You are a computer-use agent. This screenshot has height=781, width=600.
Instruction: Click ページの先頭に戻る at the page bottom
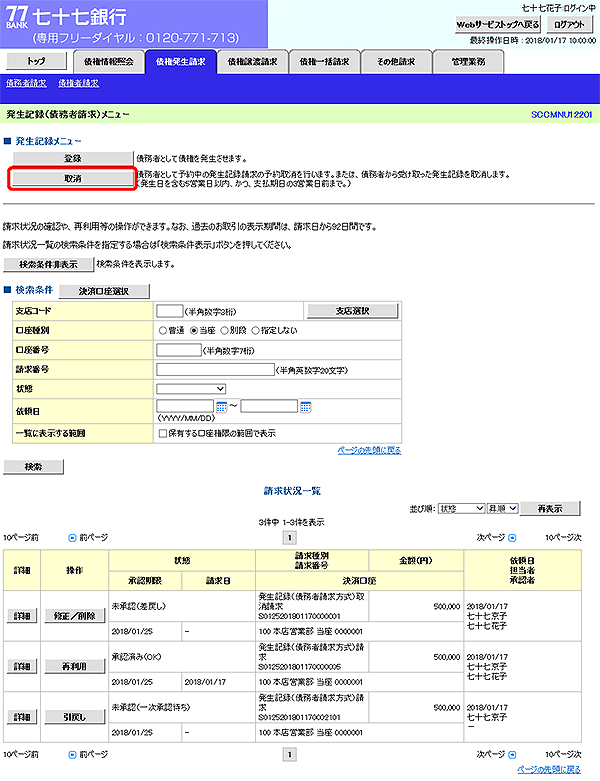point(549,770)
